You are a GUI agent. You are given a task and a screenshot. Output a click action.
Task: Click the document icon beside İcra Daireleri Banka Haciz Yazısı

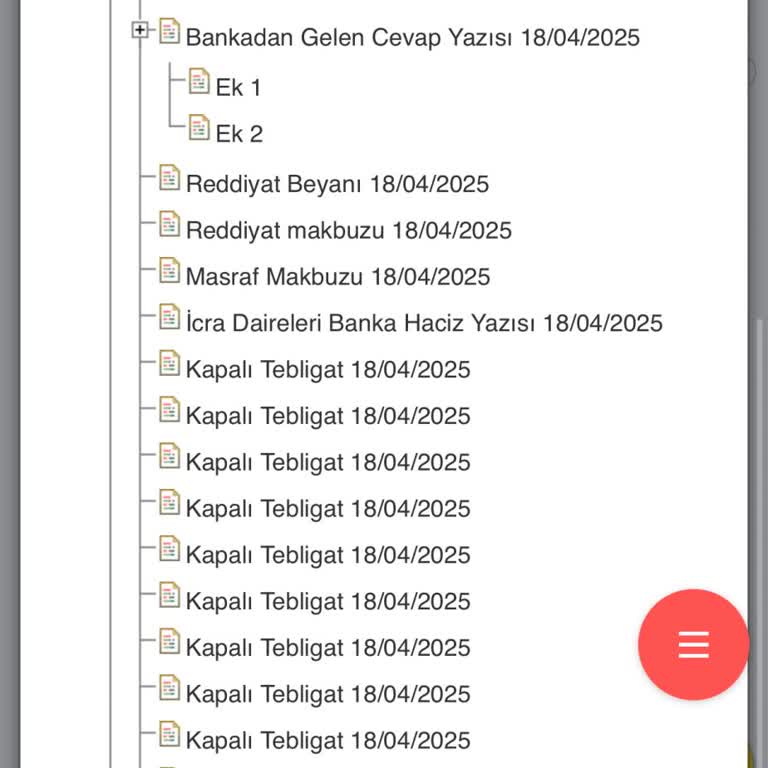point(169,316)
